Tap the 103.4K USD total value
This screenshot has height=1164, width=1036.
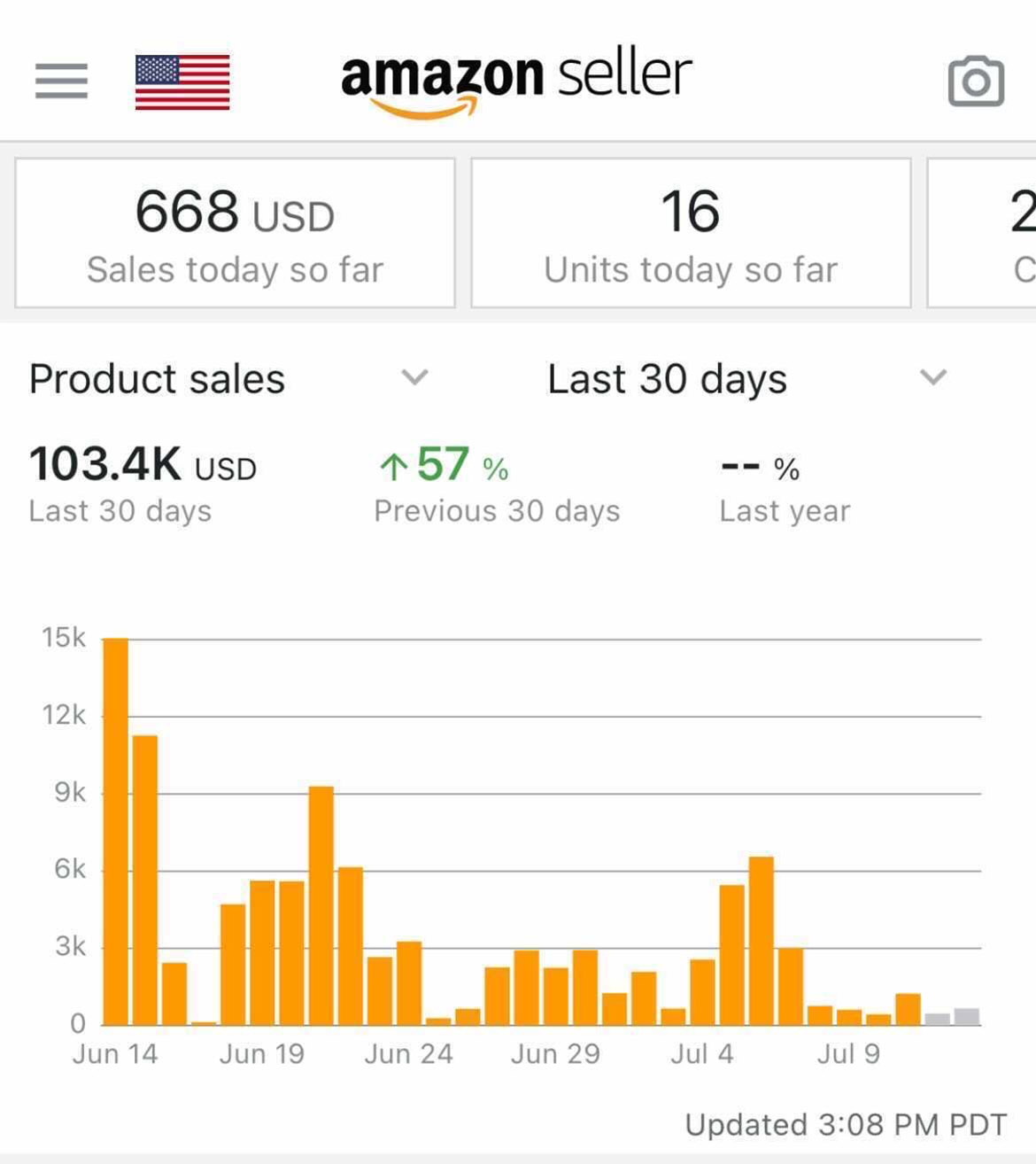(x=143, y=464)
